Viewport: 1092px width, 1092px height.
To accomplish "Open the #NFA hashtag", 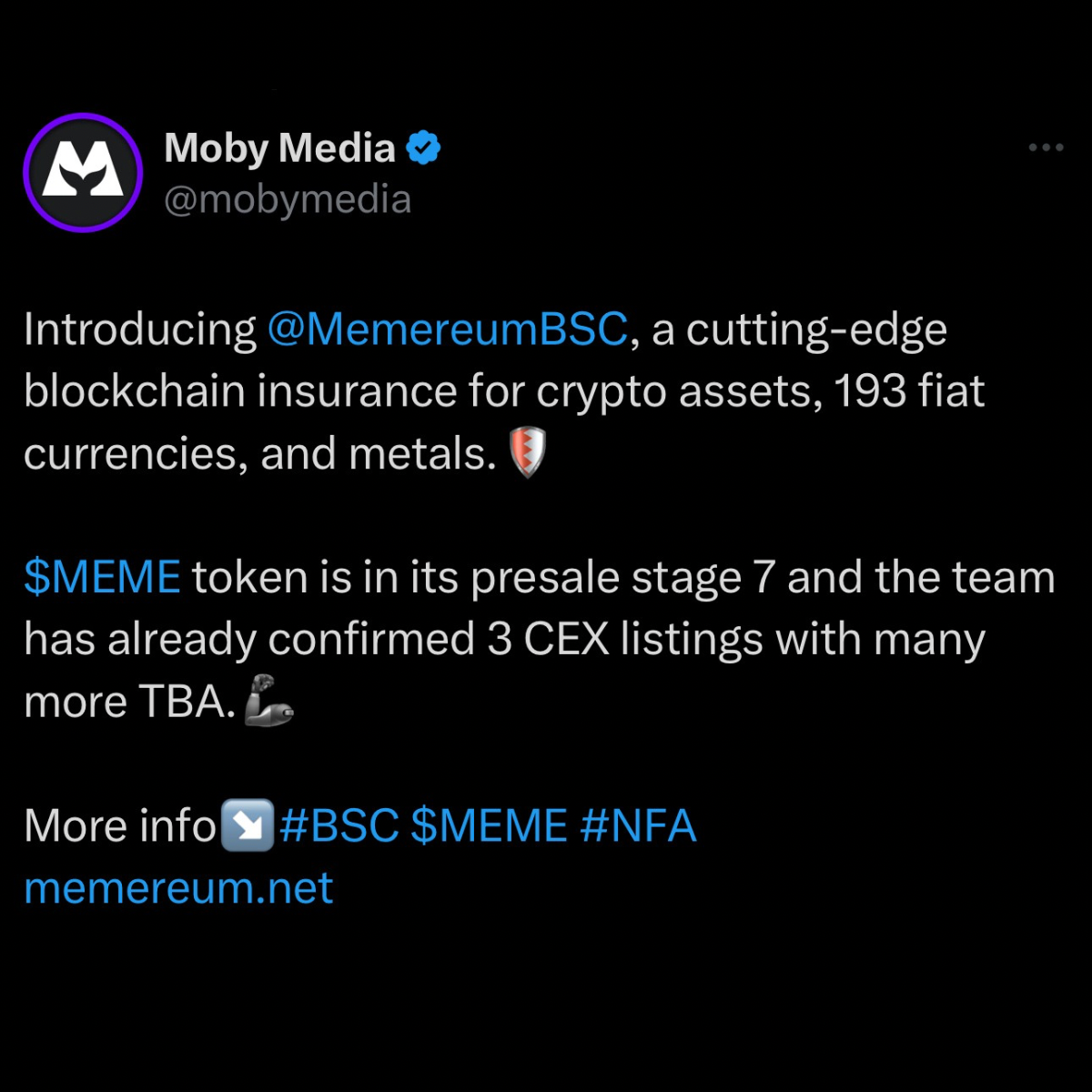I will point(638,826).
